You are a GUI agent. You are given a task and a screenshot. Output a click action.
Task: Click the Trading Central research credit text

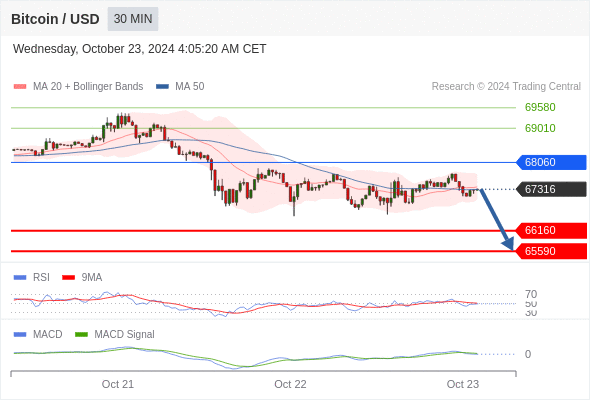coord(506,87)
